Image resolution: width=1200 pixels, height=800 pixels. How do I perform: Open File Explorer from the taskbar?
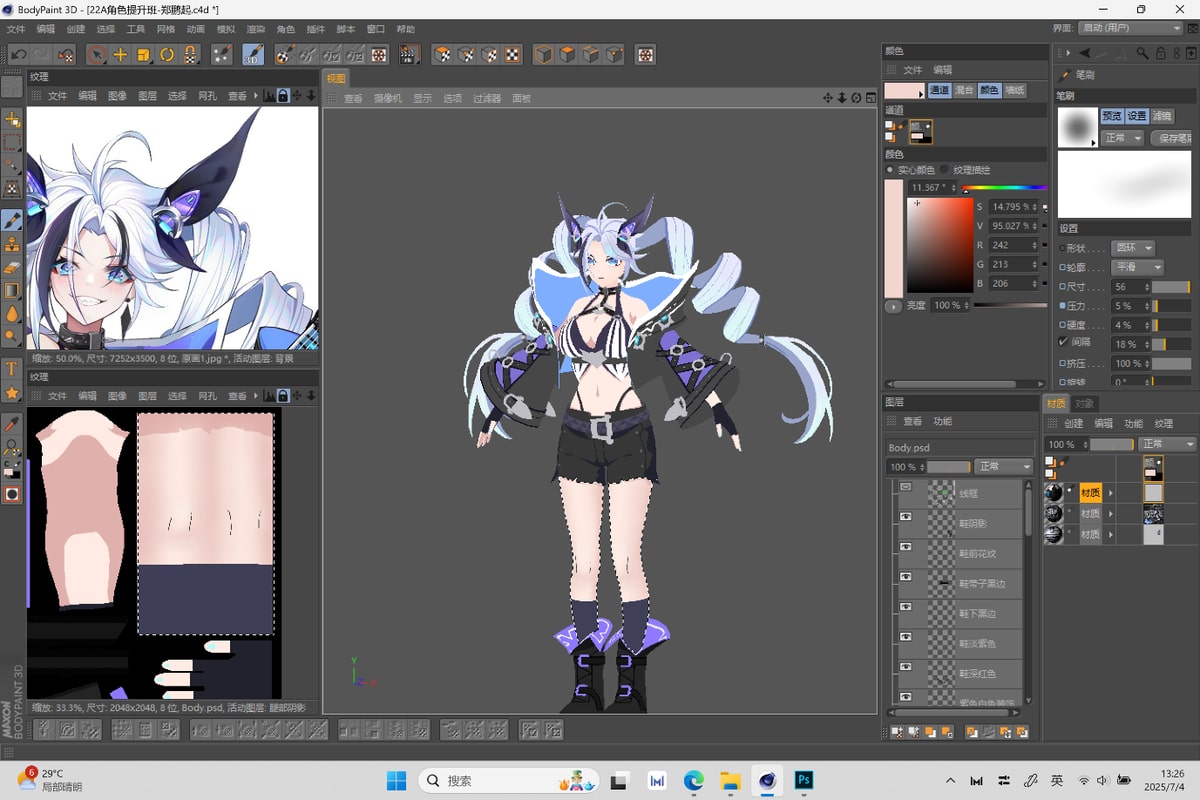(730, 780)
